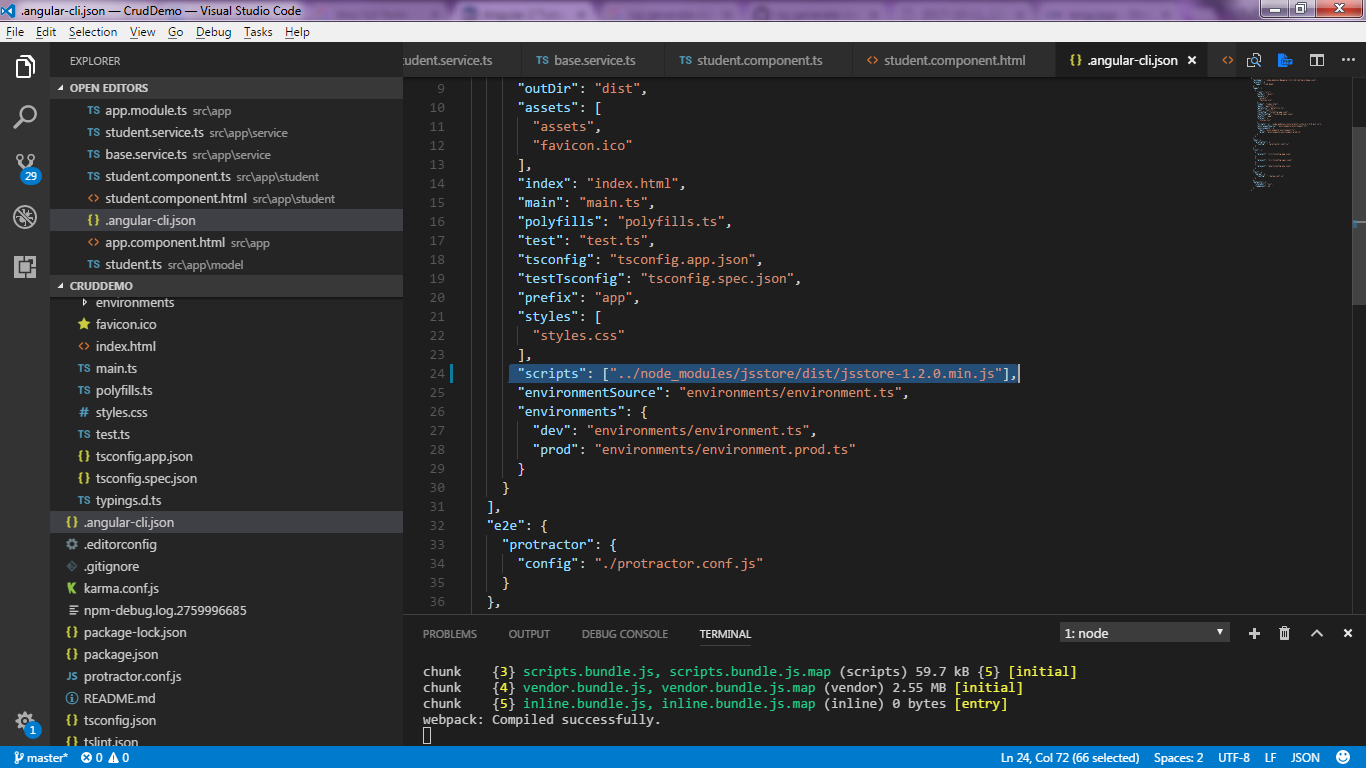1366x768 pixels.
Task: Open the Debug view icon
Action: [25, 217]
